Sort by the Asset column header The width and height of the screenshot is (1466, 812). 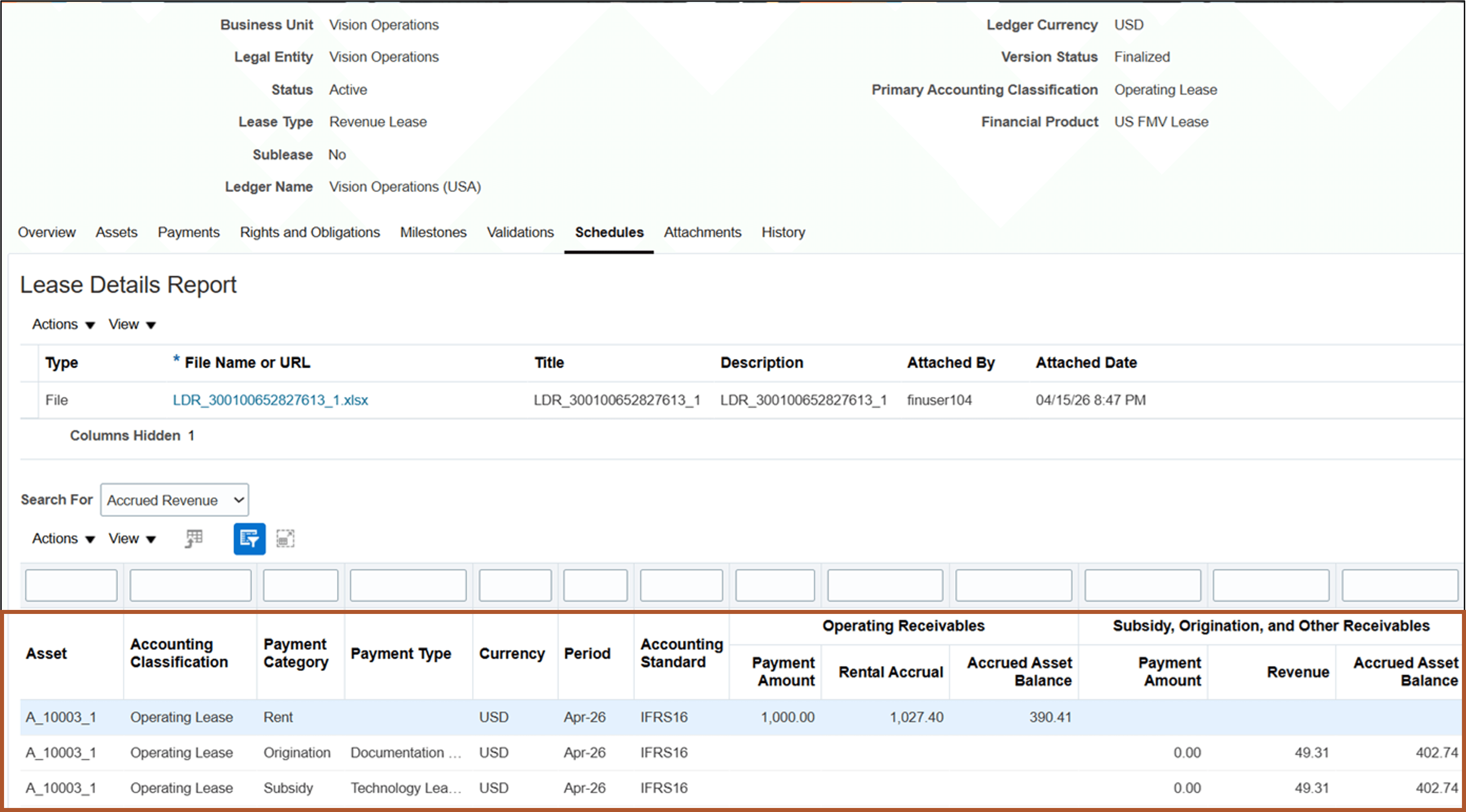pos(46,653)
